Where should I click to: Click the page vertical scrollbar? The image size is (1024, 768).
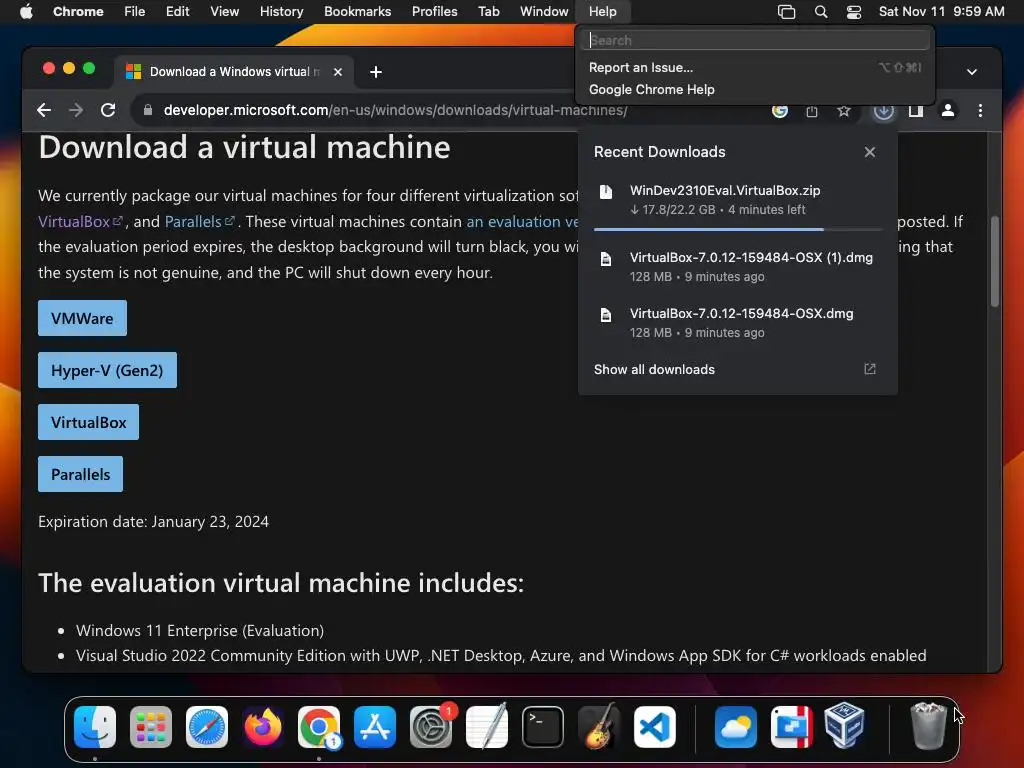tap(995, 261)
